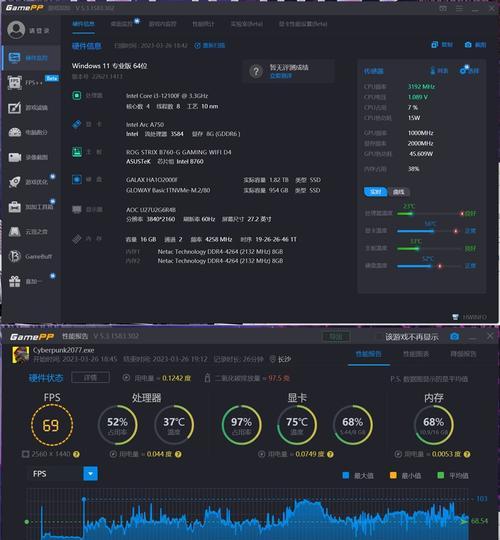Open the Gamebuff sidebar entry

point(30,257)
